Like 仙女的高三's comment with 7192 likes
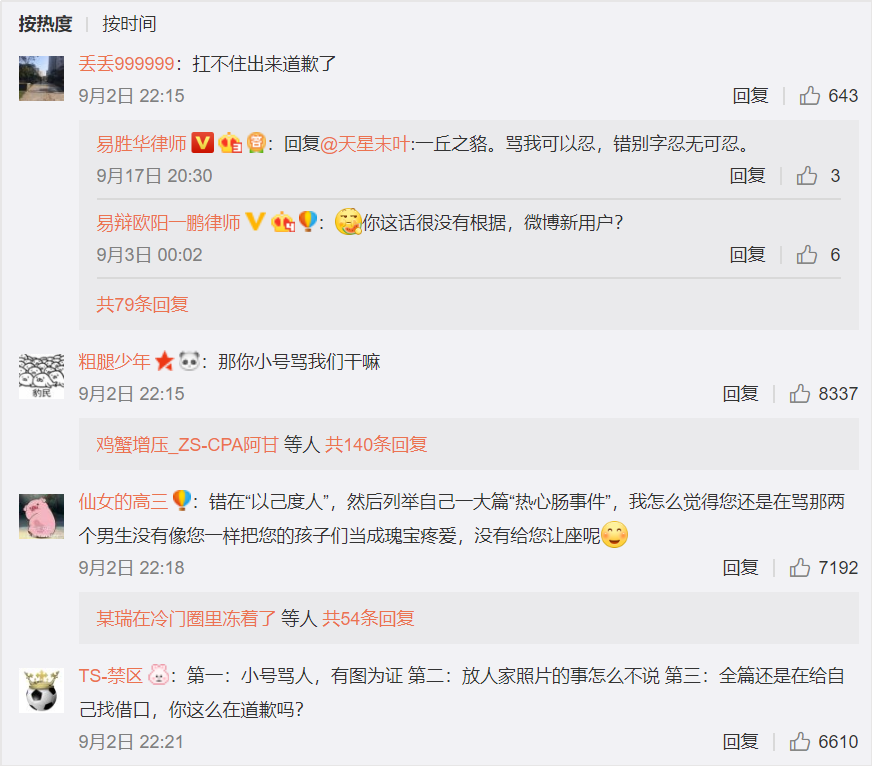The height and width of the screenshot is (766, 872). tap(800, 567)
